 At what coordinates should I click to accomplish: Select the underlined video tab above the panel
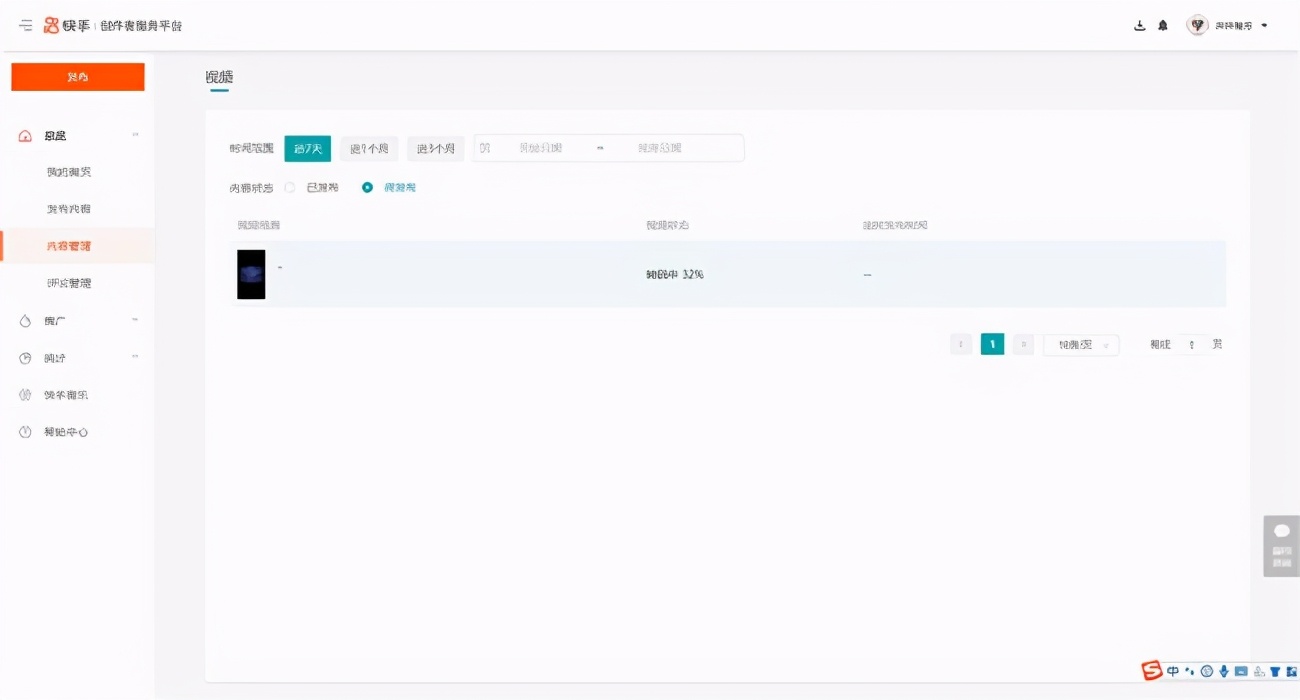[219, 77]
